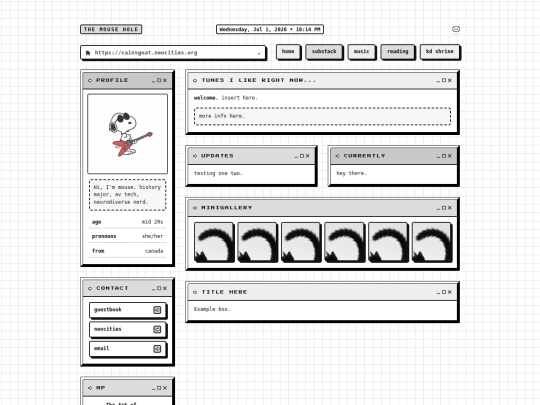Maximize the Title Here window

pos(444,292)
